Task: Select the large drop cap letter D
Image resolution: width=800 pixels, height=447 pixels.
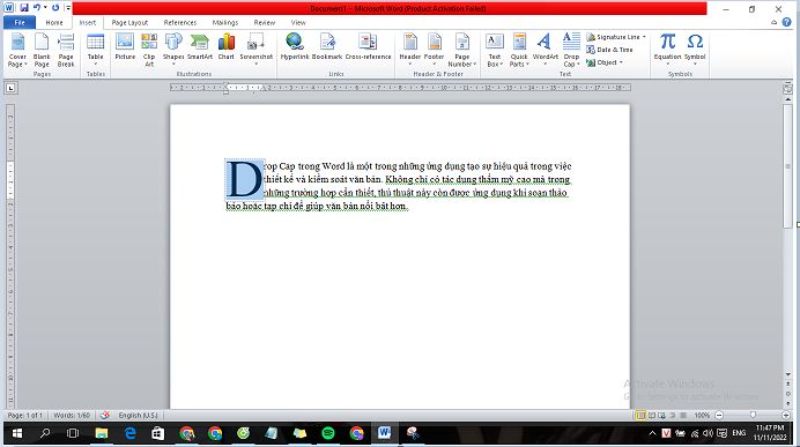Action: (244, 179)
